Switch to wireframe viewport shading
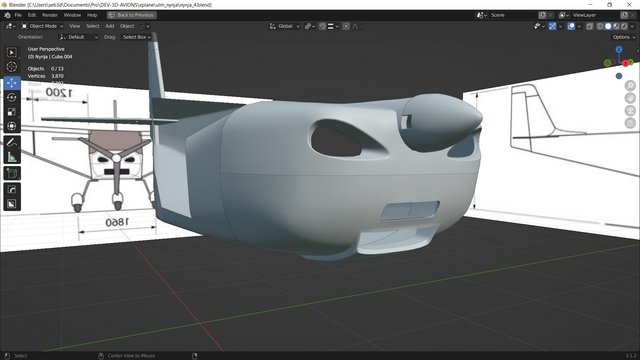Viewport: 640px width, 360px height. click(x=600, y=26)
